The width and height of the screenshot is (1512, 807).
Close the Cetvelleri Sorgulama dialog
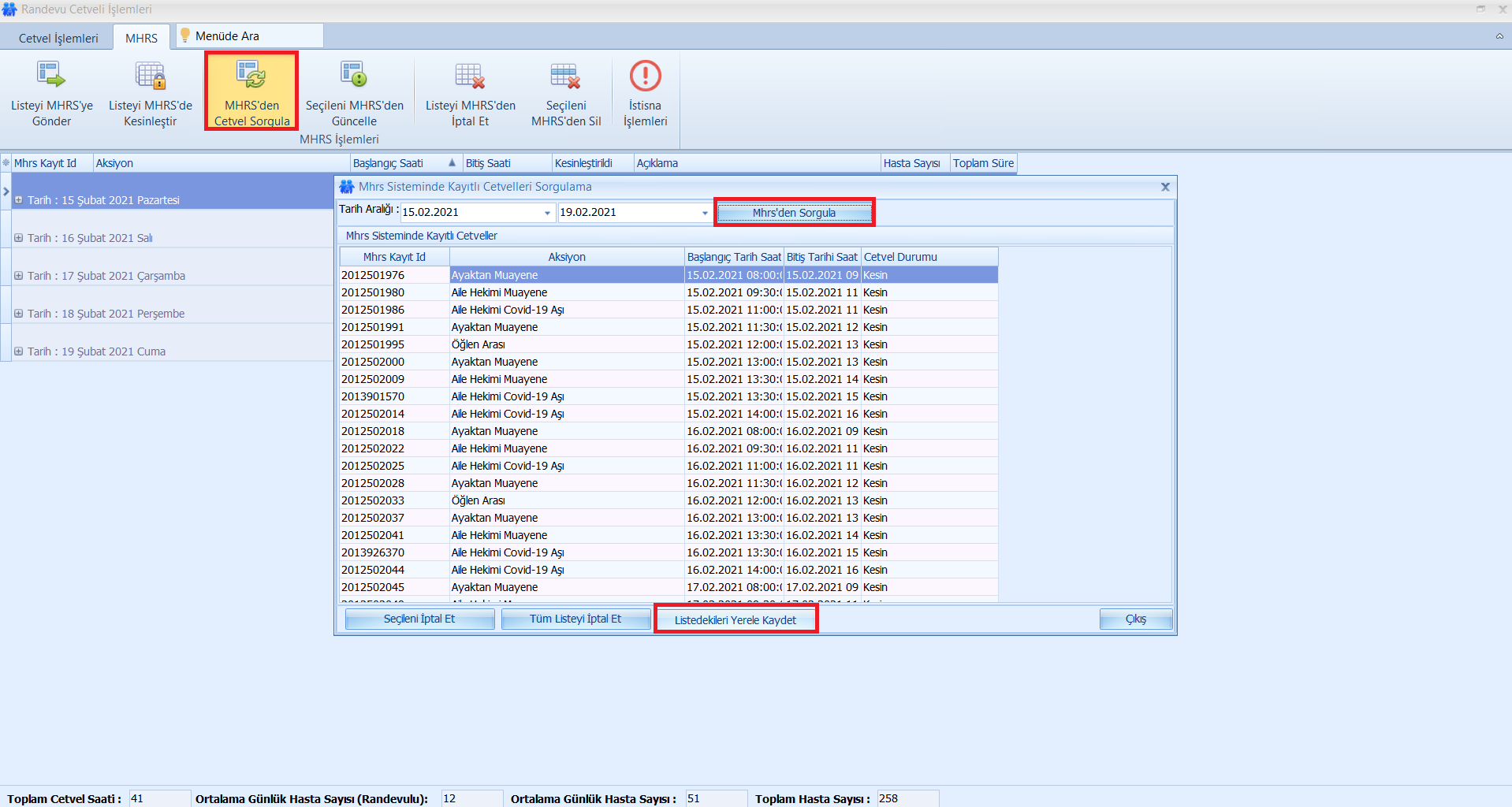(1165, 187)
